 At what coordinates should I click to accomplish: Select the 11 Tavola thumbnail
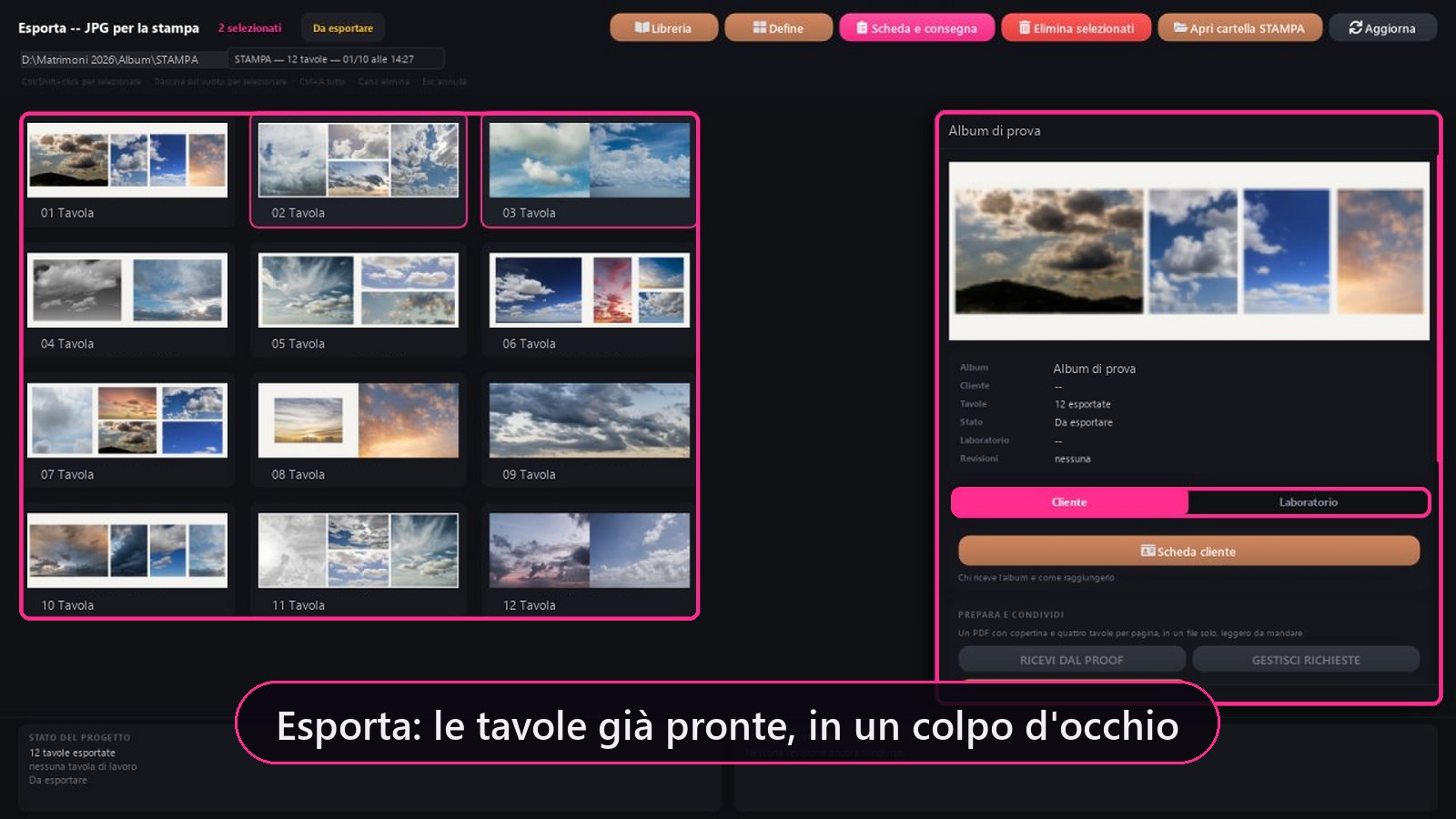point(359,561)
